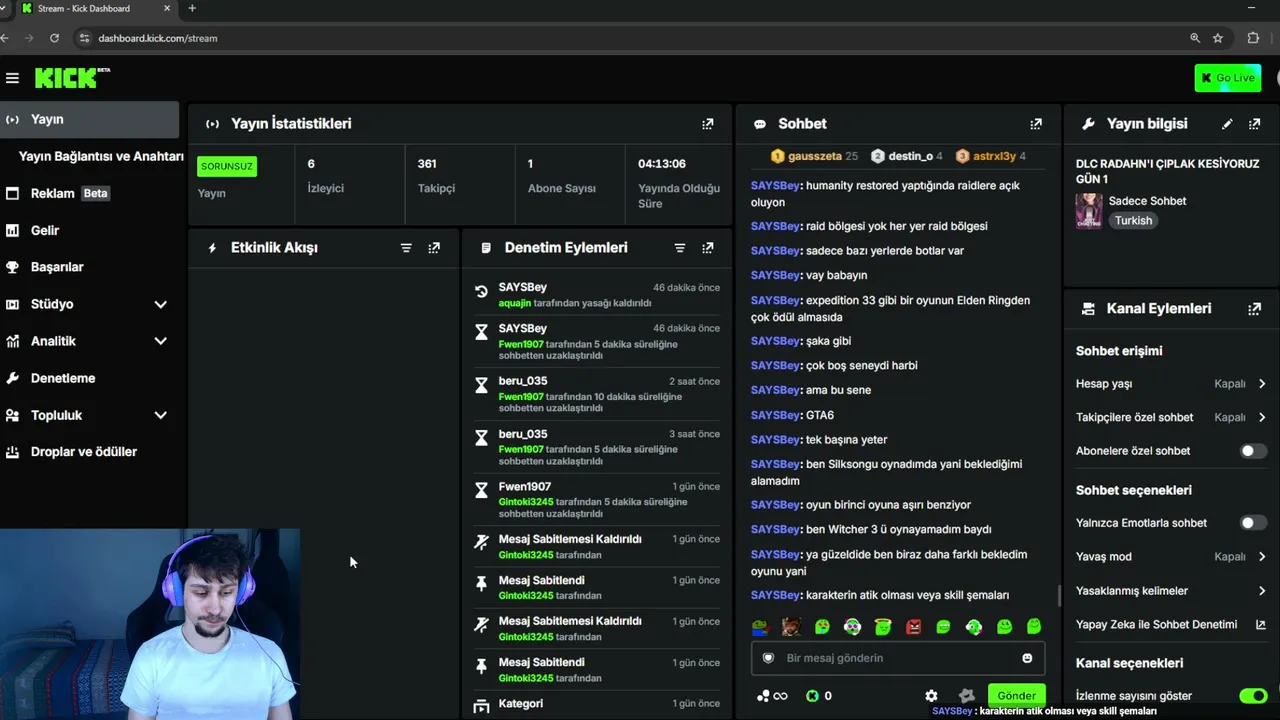This screenshot has width=1280, height=720.
Task: Open Yapay Zeka ile Sohbet Denetimi link
Action: [1171, 625]
